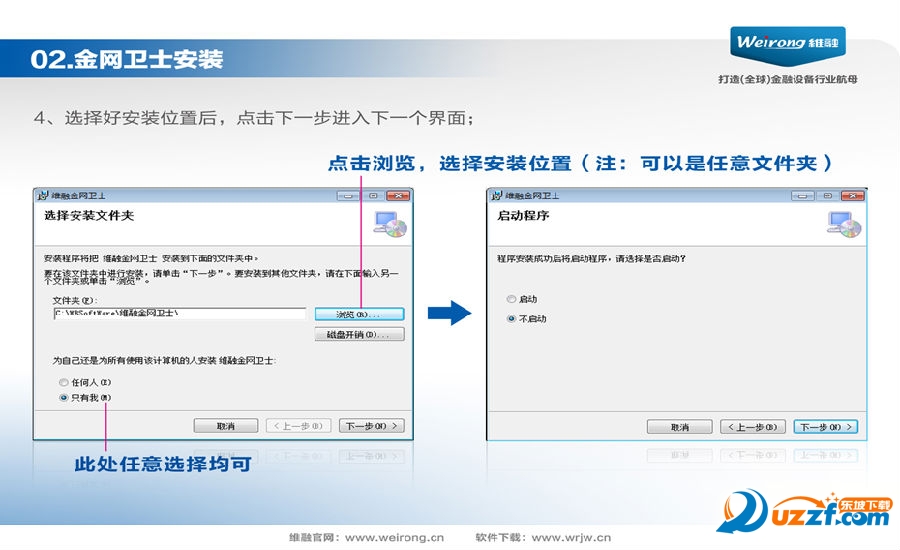Maximize the 选择安装文件夹 installer window
Screen dimensions: 900x550
373,196
